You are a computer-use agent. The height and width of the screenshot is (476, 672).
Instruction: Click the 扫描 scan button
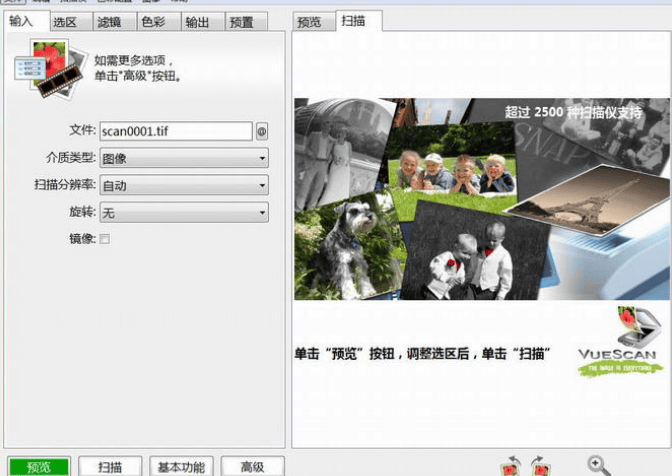tap(110, 467)
